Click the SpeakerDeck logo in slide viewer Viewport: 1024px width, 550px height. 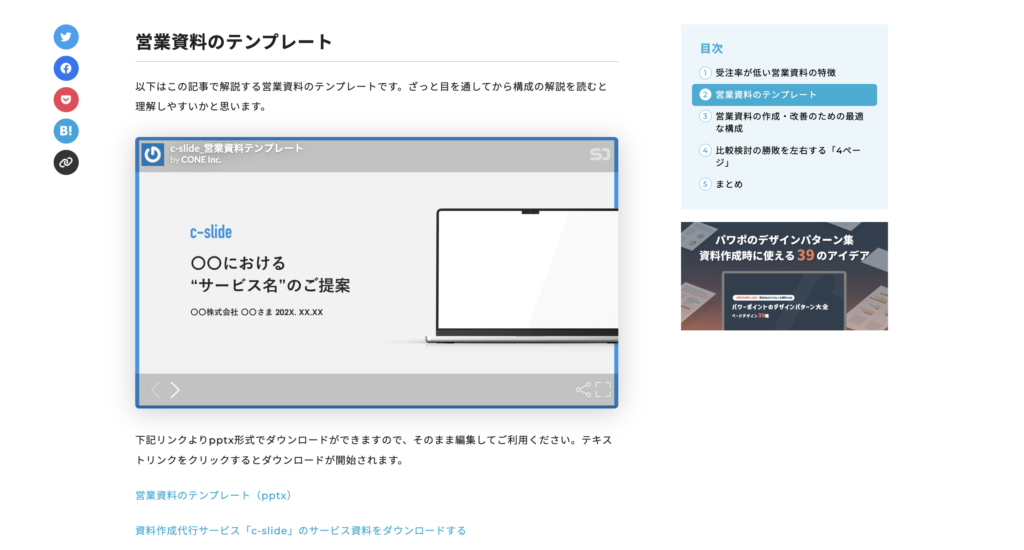(x=600, y=154)
